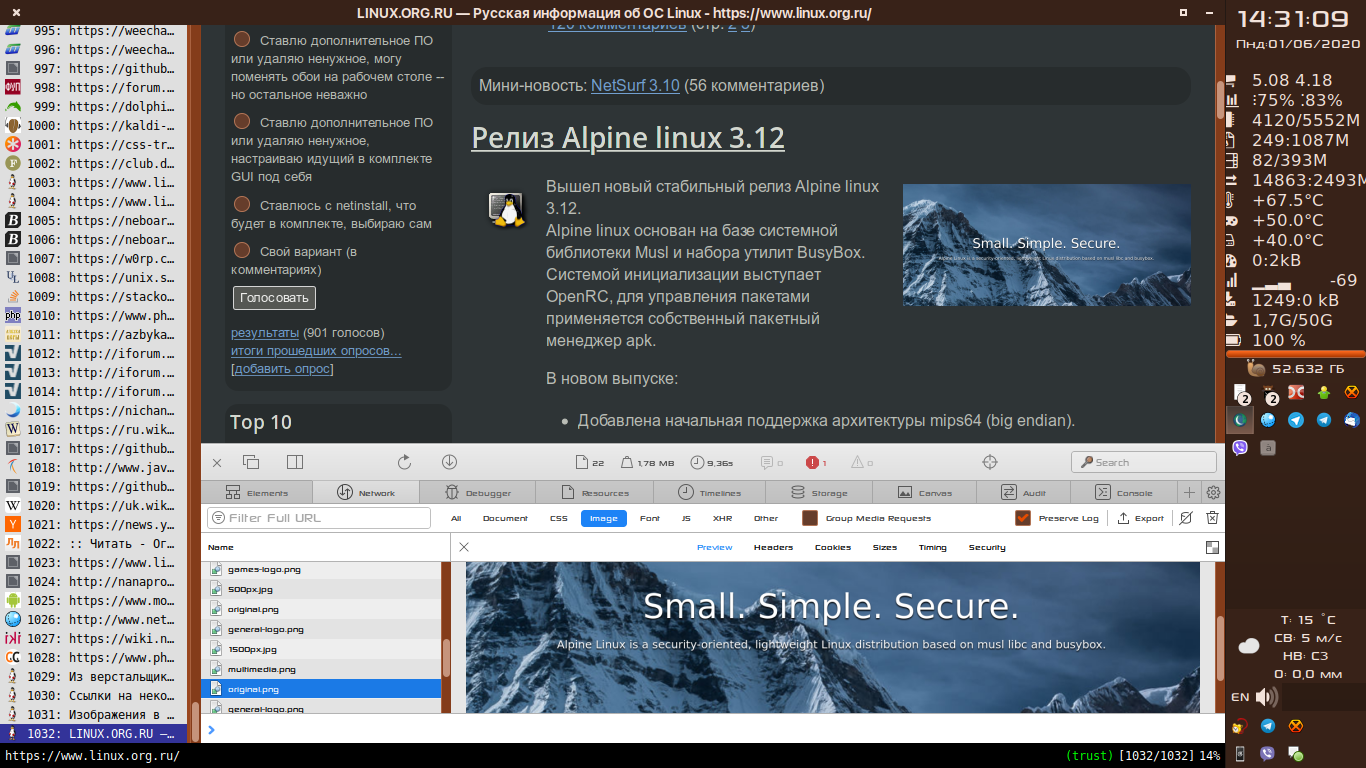Detach inspector into separate window

click(251, 462)
